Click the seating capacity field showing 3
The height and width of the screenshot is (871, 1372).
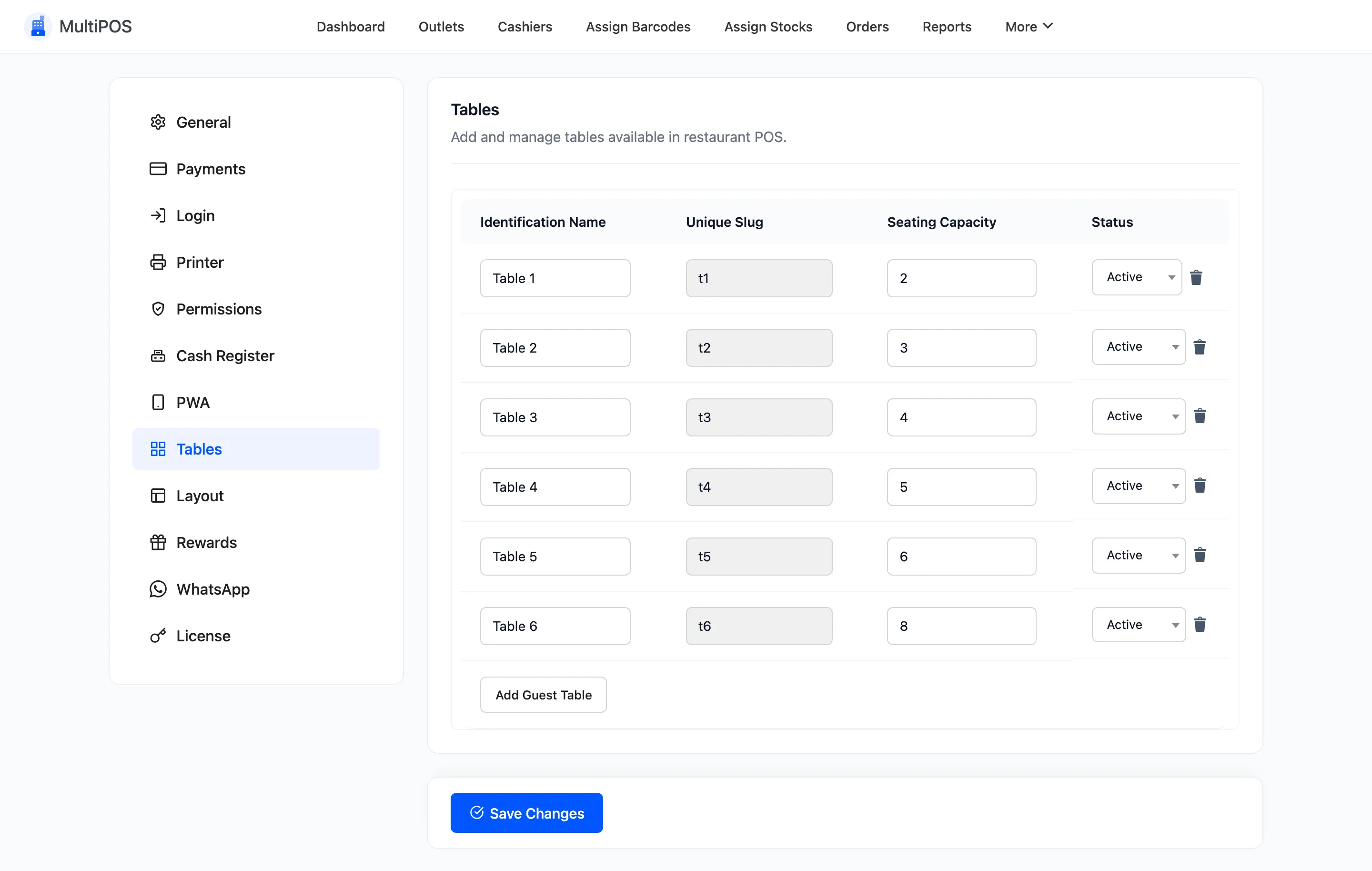coord(961,348)
